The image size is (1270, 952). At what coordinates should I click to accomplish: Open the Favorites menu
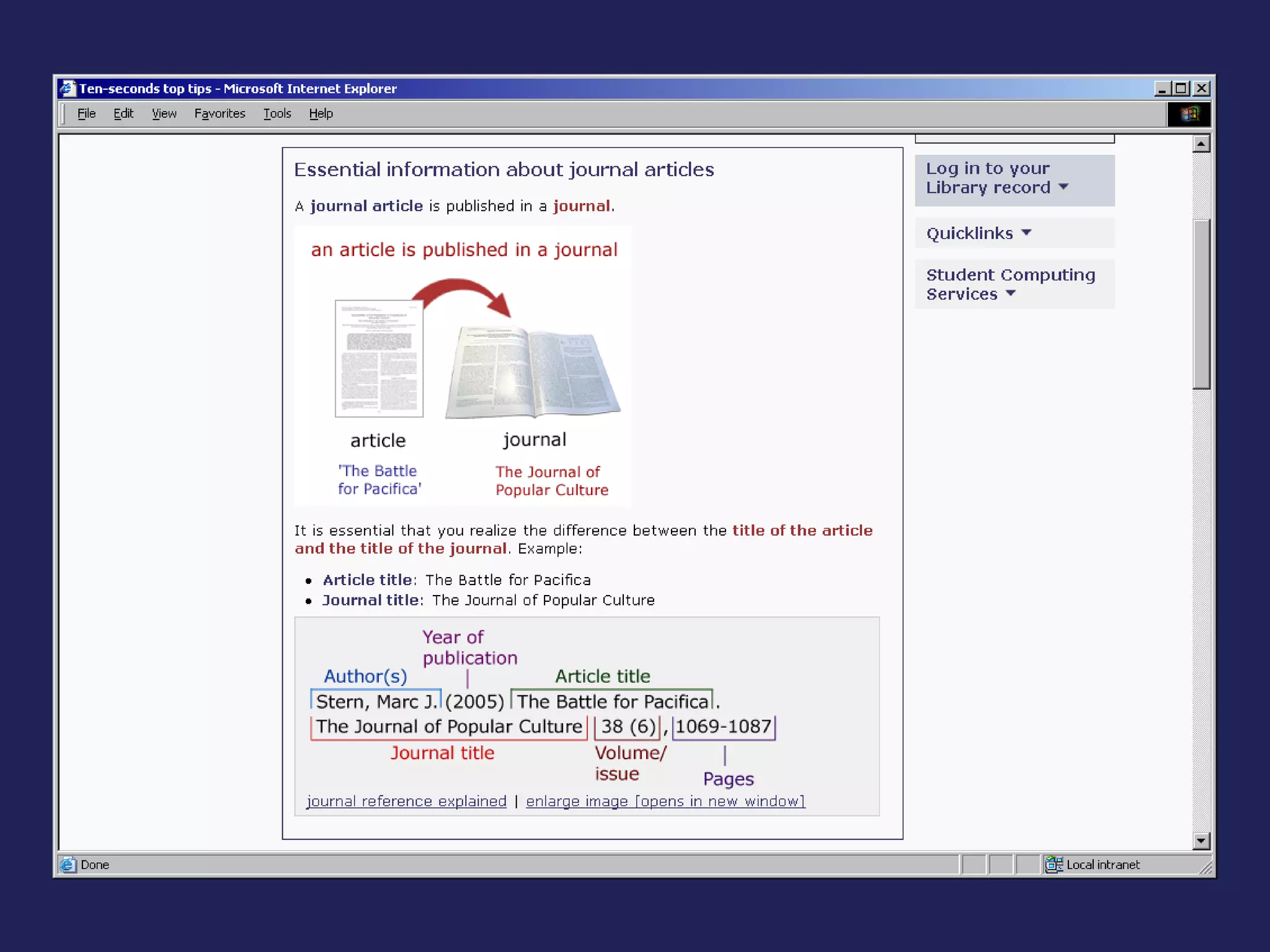tap(220, 113)
